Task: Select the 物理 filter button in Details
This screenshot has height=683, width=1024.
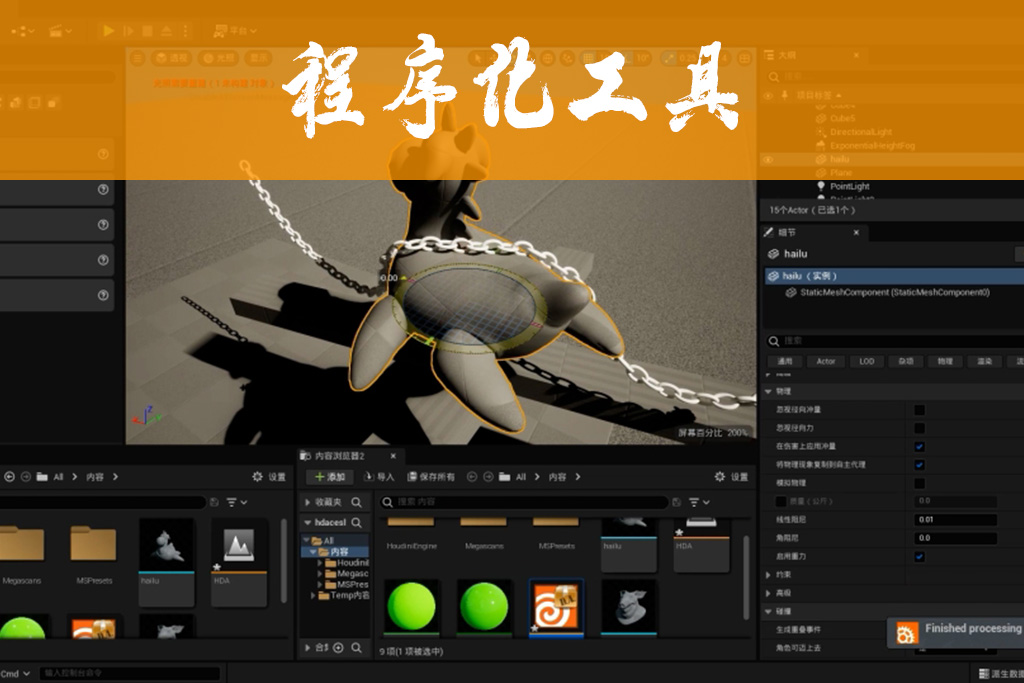Action: coord(945,361)
